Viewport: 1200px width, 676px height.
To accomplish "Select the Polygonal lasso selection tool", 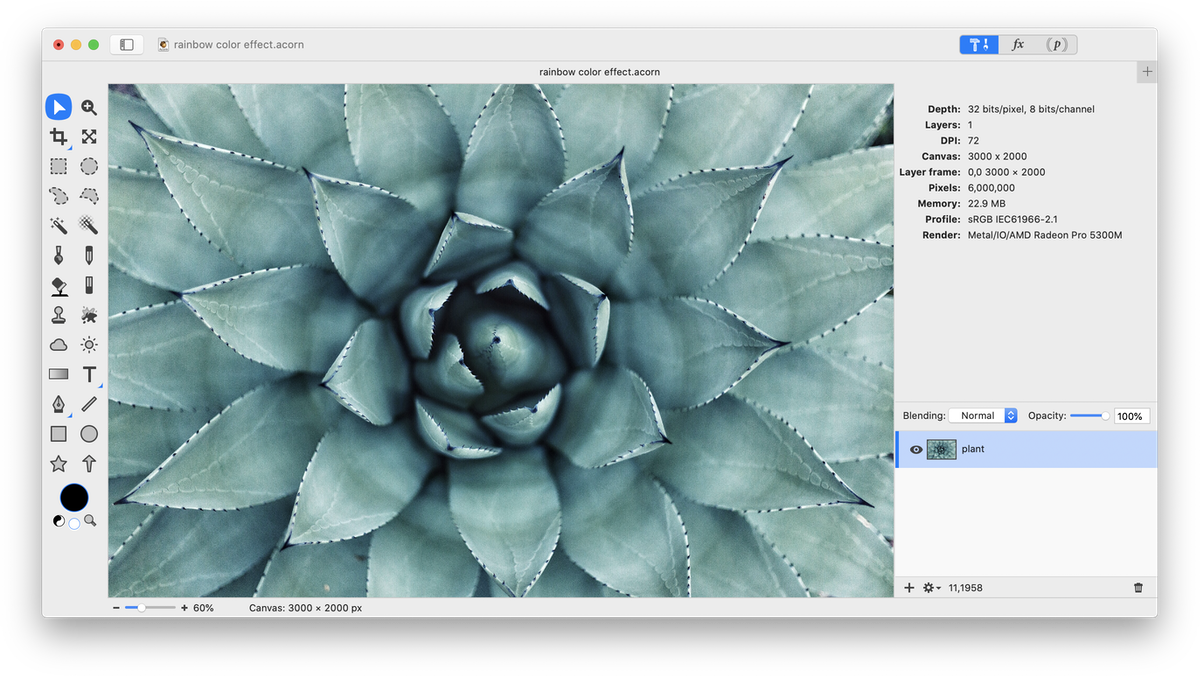I will pos(89,196).
